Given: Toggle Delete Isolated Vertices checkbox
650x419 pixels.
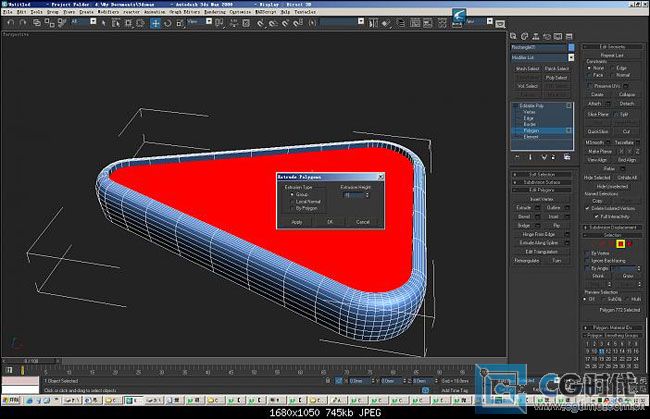Looking at the screenshot, I should pyautogui.click(x=587, y=208).
